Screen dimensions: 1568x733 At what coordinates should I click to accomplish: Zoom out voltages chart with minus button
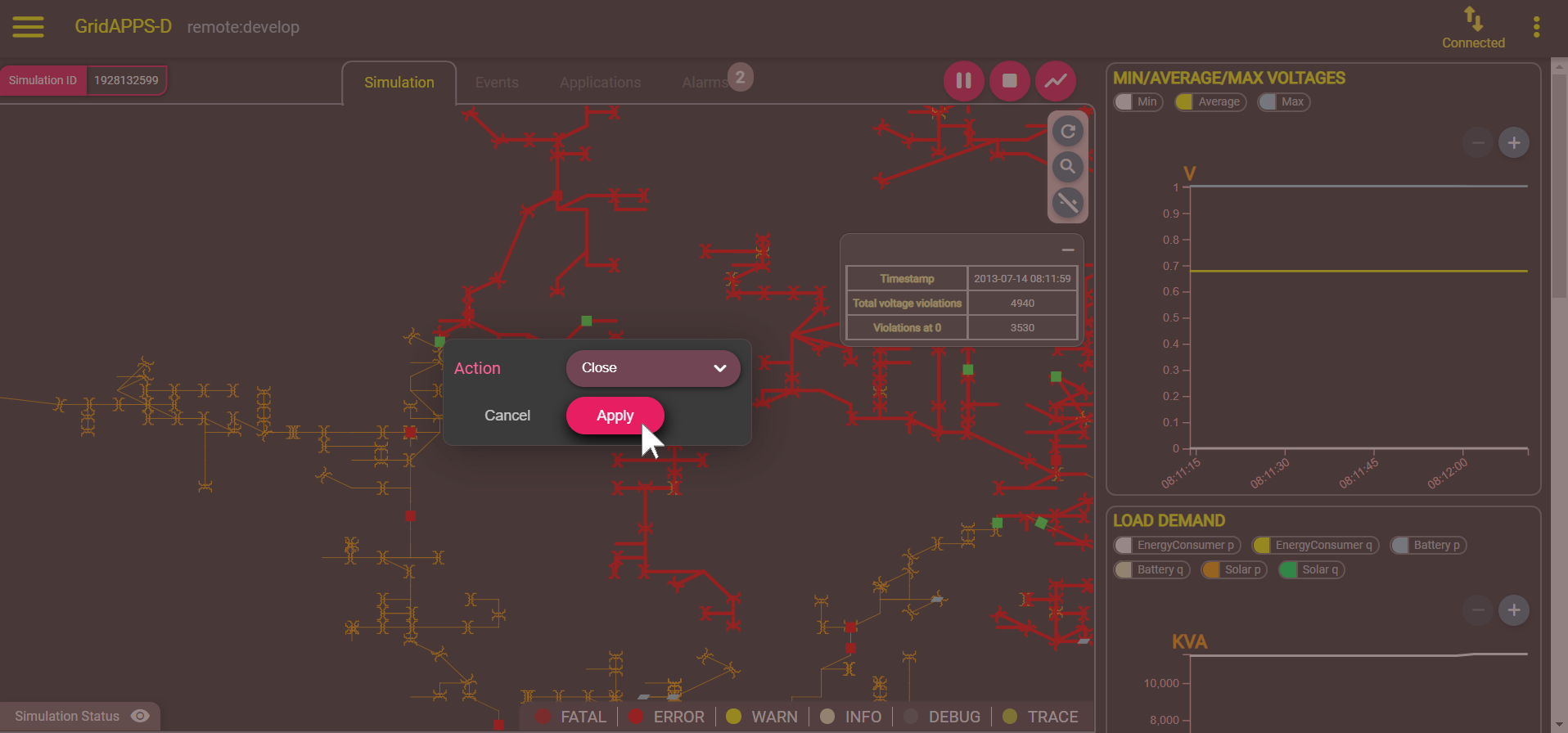[x=1478, y=143]
